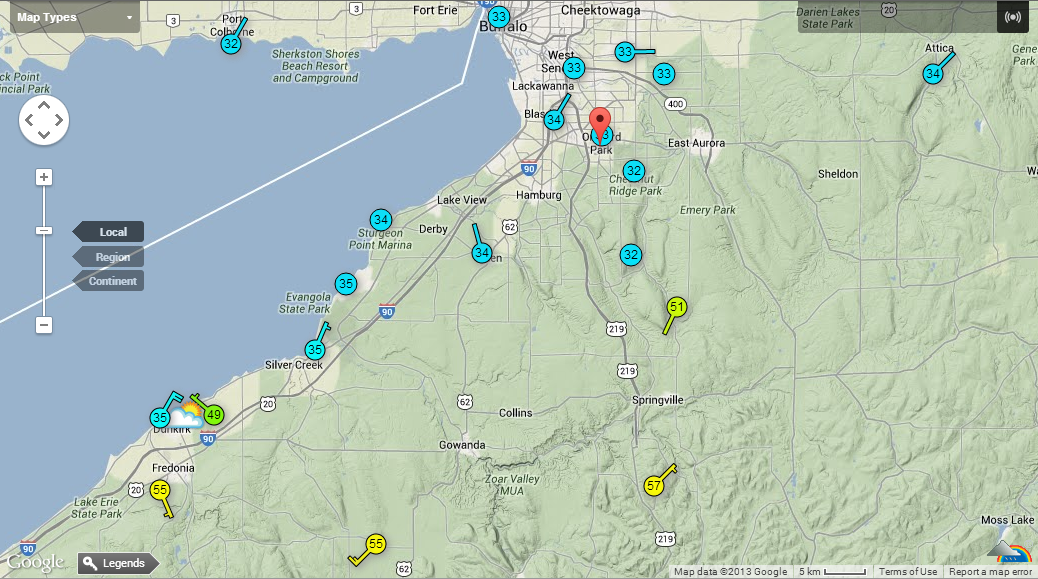1038x579 pixels.
Task: Select the 34° station at Attica
Action: pyautogui.click(x=933, y=73)
